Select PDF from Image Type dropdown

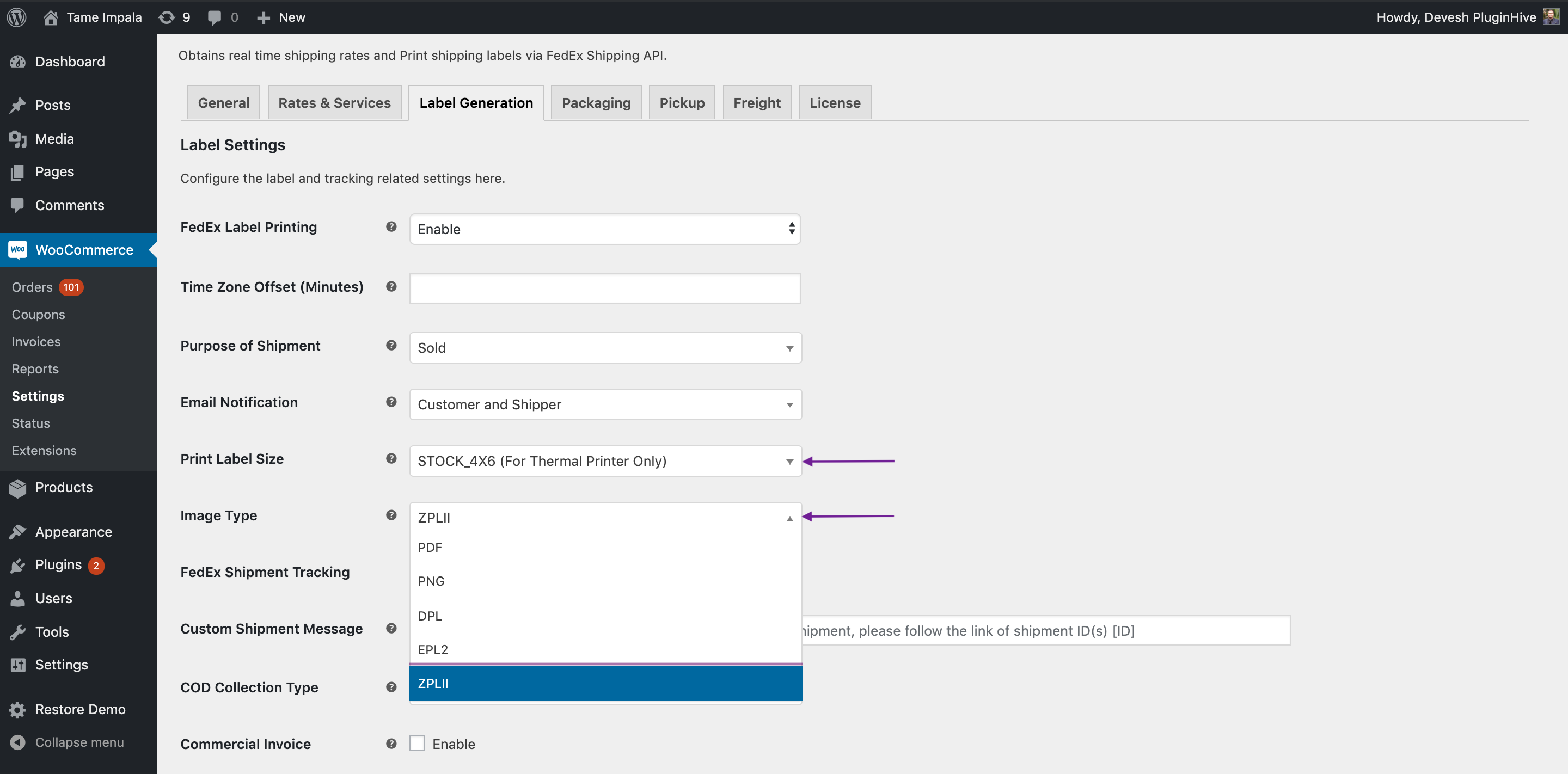430,546
